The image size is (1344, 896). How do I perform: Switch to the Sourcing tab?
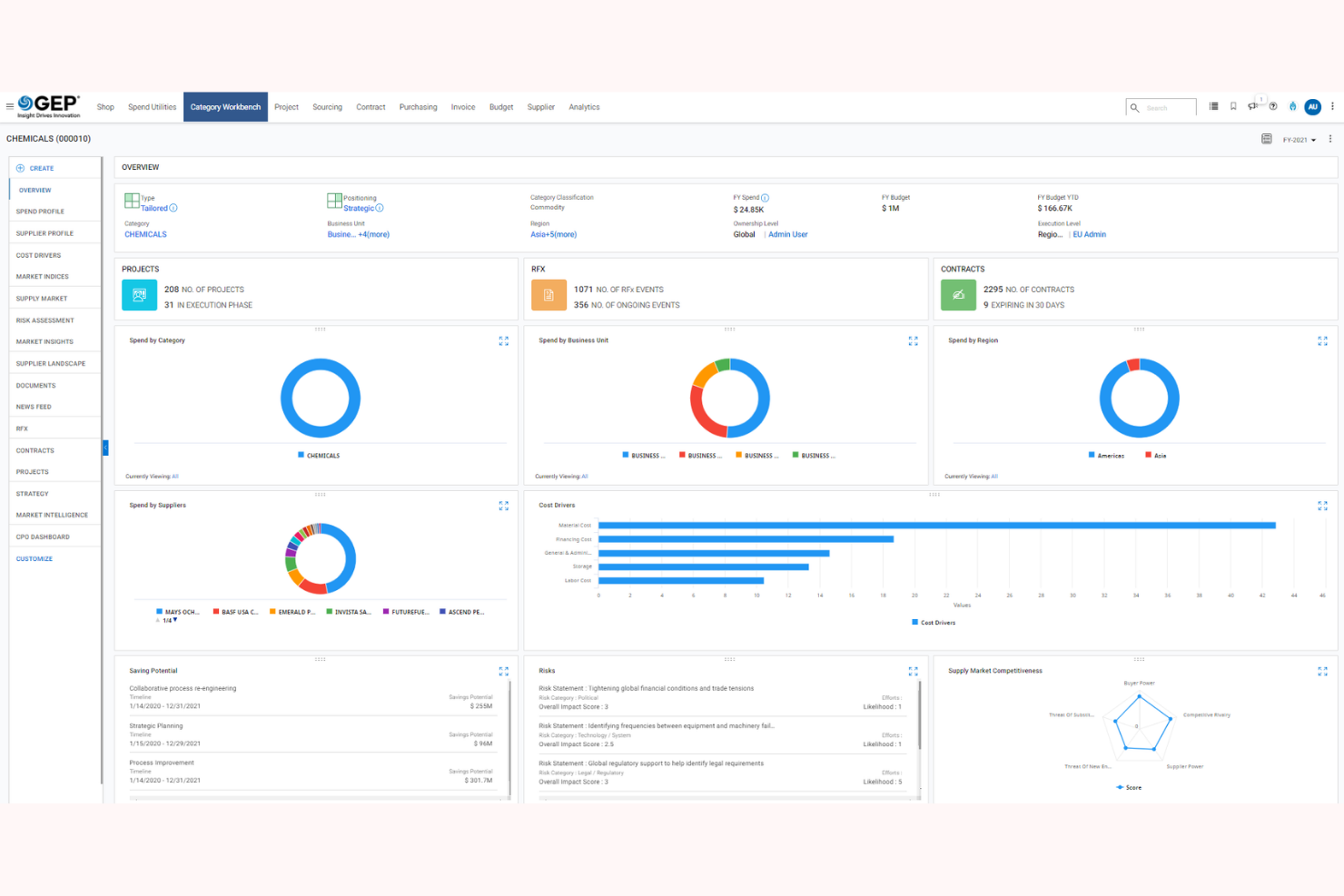click(327, 106)
